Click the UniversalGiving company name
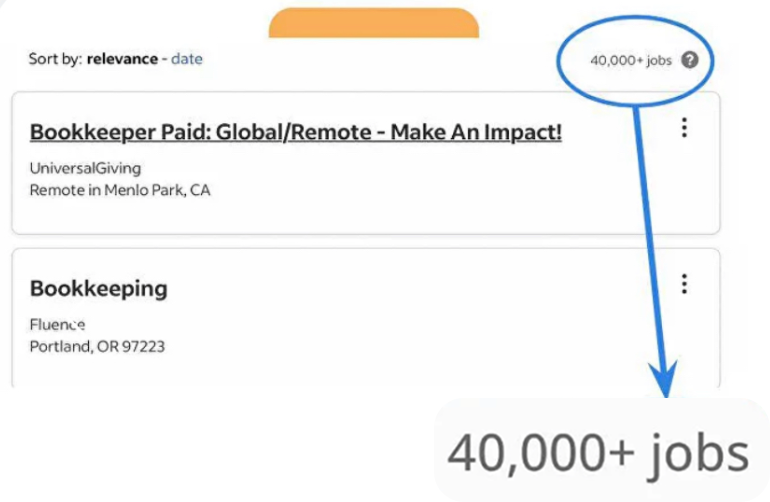This screenshot has width=770, height=502. click(x=85, y=168)
